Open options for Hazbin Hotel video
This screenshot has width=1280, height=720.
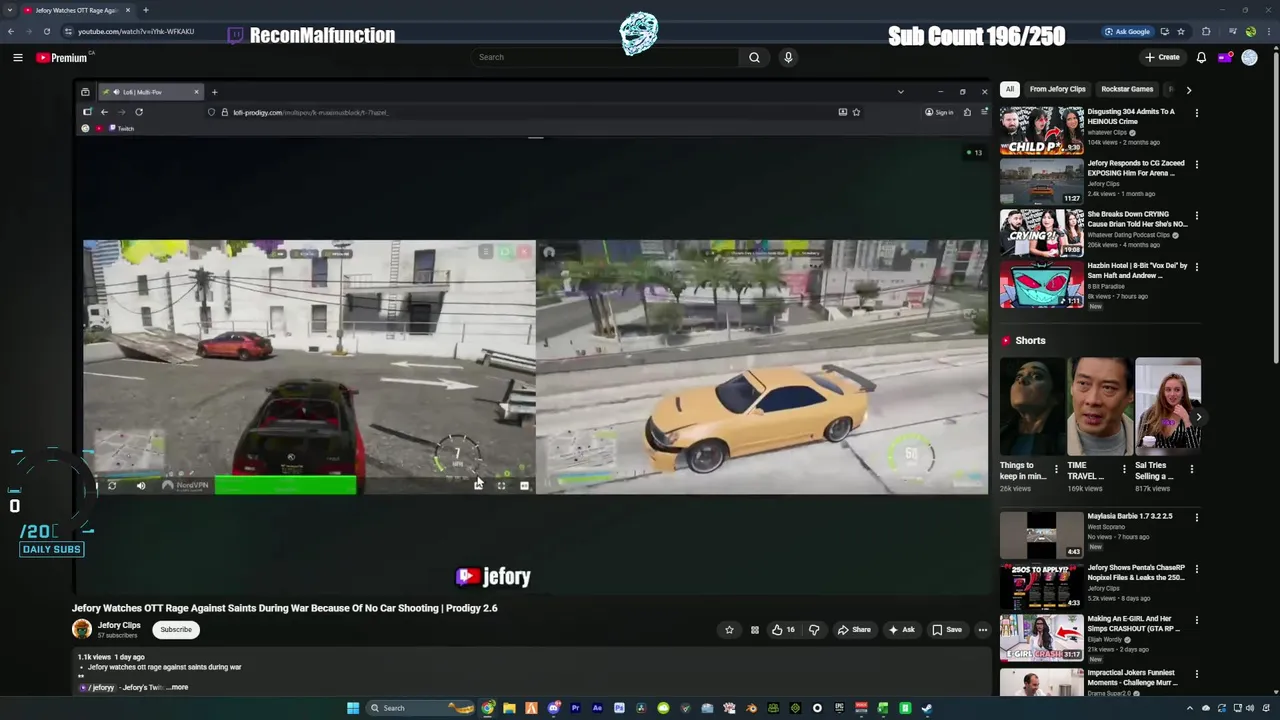pyautogui.click(x=1196, y=267)
